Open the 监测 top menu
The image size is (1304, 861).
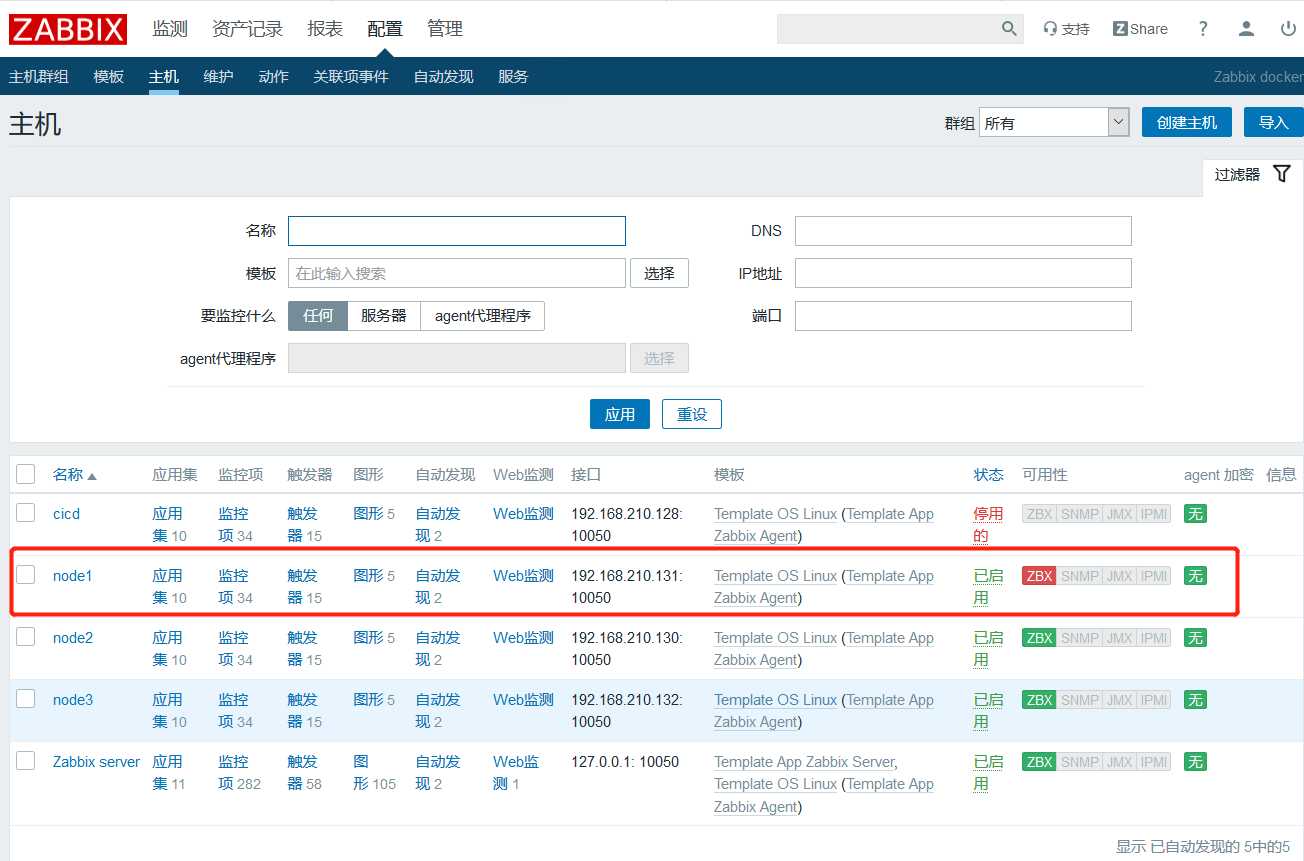click(x=170, y=29)
